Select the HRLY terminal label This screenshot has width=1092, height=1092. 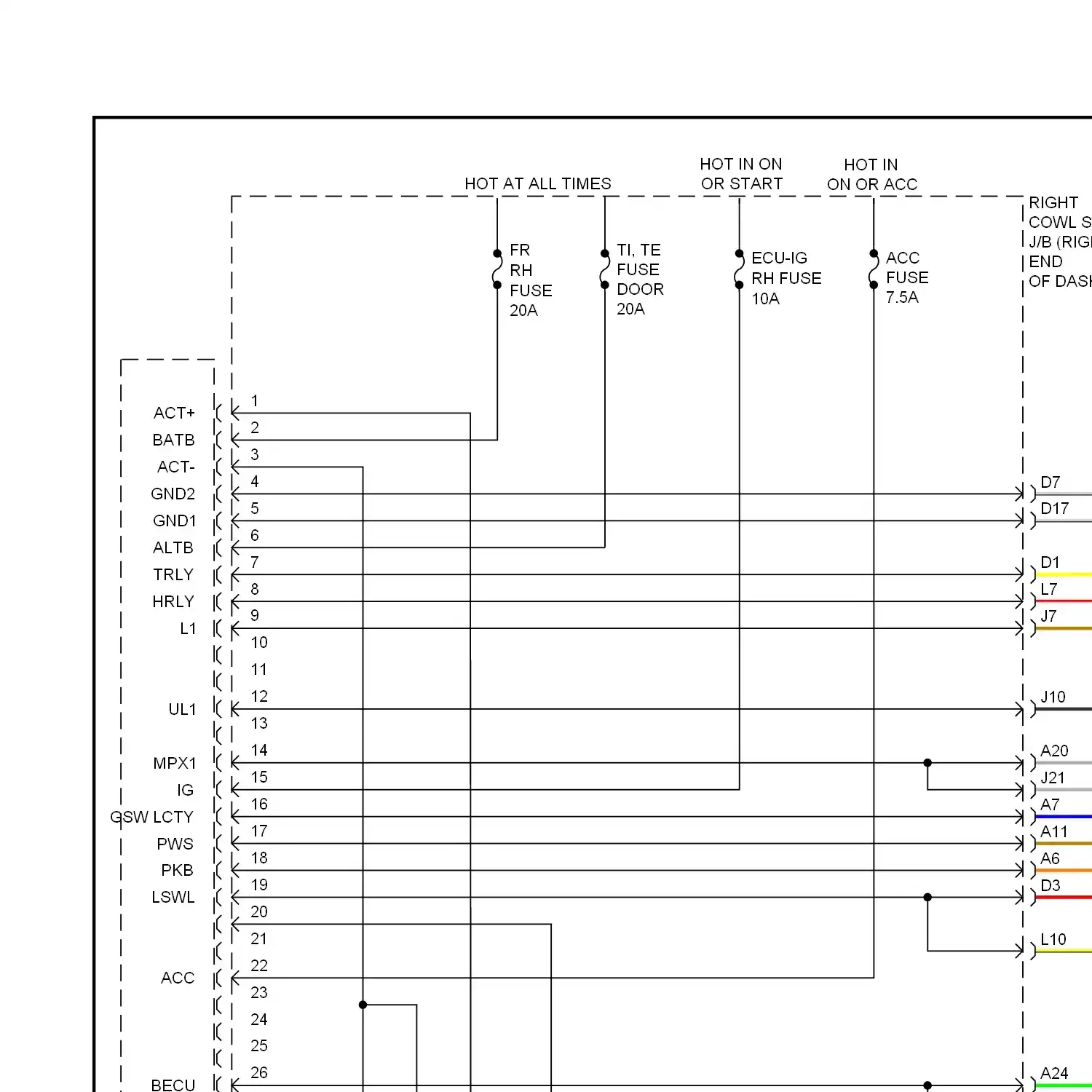click(x=173, y=601)
